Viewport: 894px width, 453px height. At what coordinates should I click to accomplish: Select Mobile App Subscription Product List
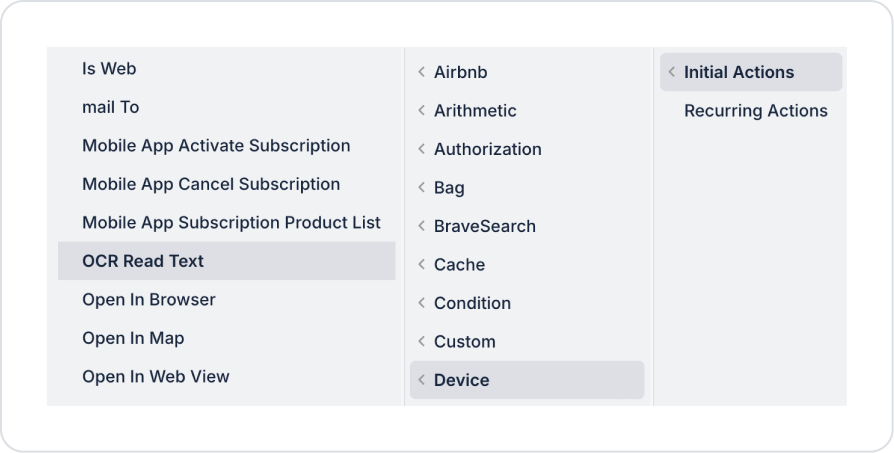click(x=231, y=223)
